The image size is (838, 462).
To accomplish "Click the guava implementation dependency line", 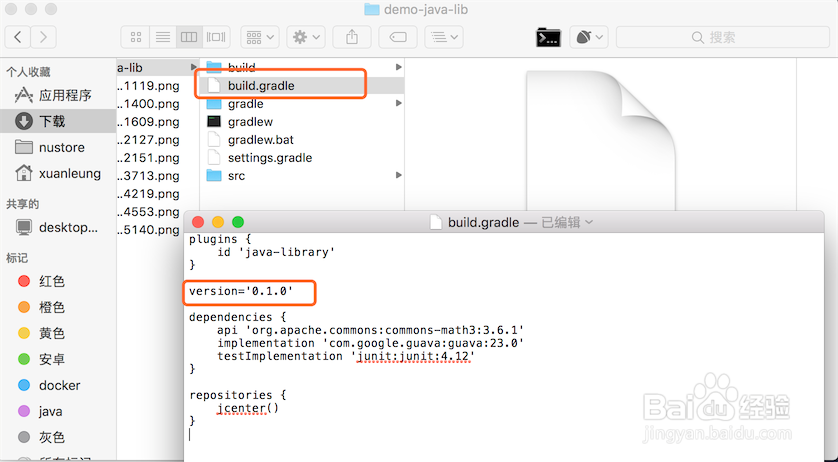I will click(x=370, y=343).
